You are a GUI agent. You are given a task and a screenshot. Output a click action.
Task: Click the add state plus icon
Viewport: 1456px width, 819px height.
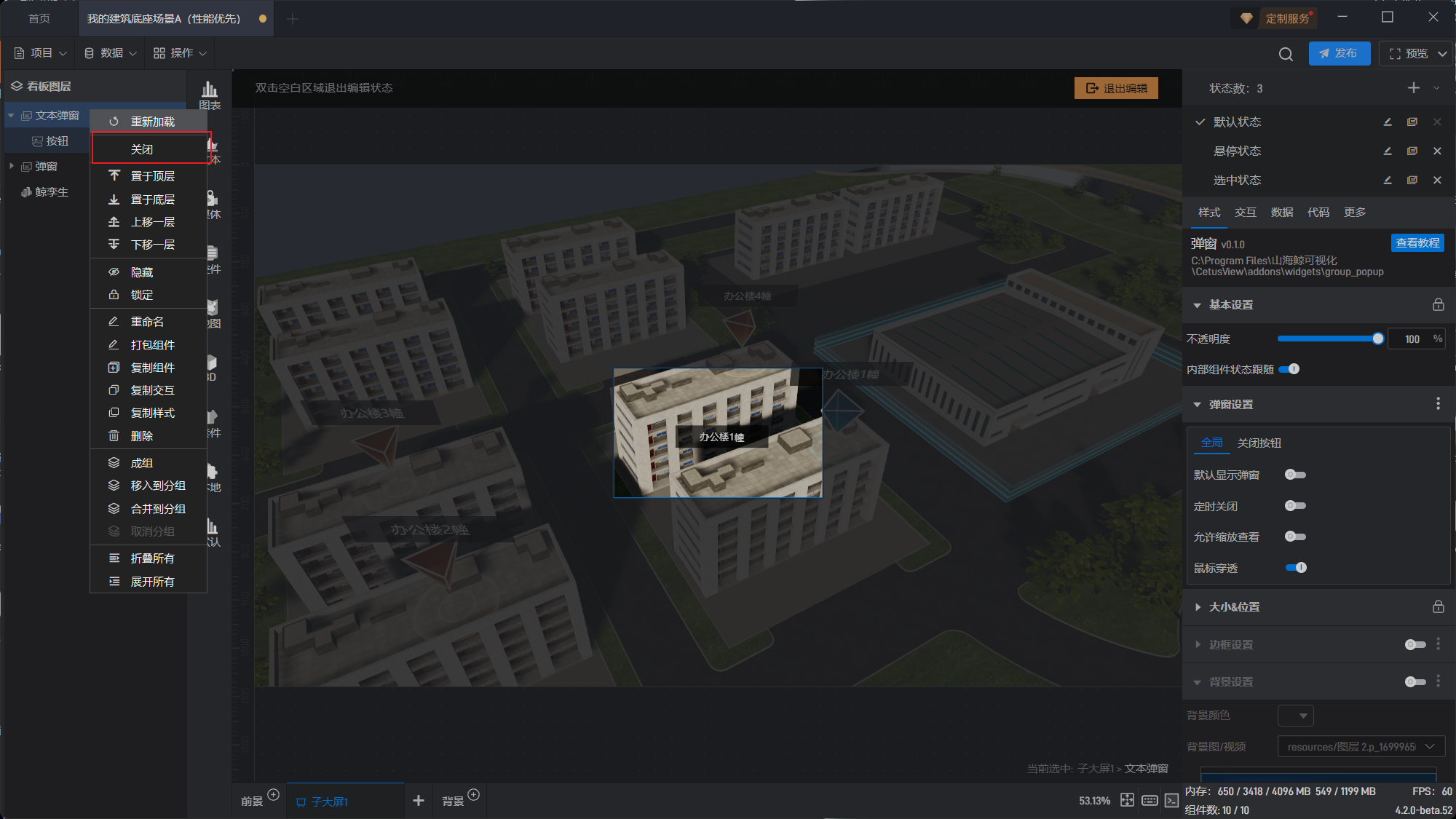tap(1413, 88)
